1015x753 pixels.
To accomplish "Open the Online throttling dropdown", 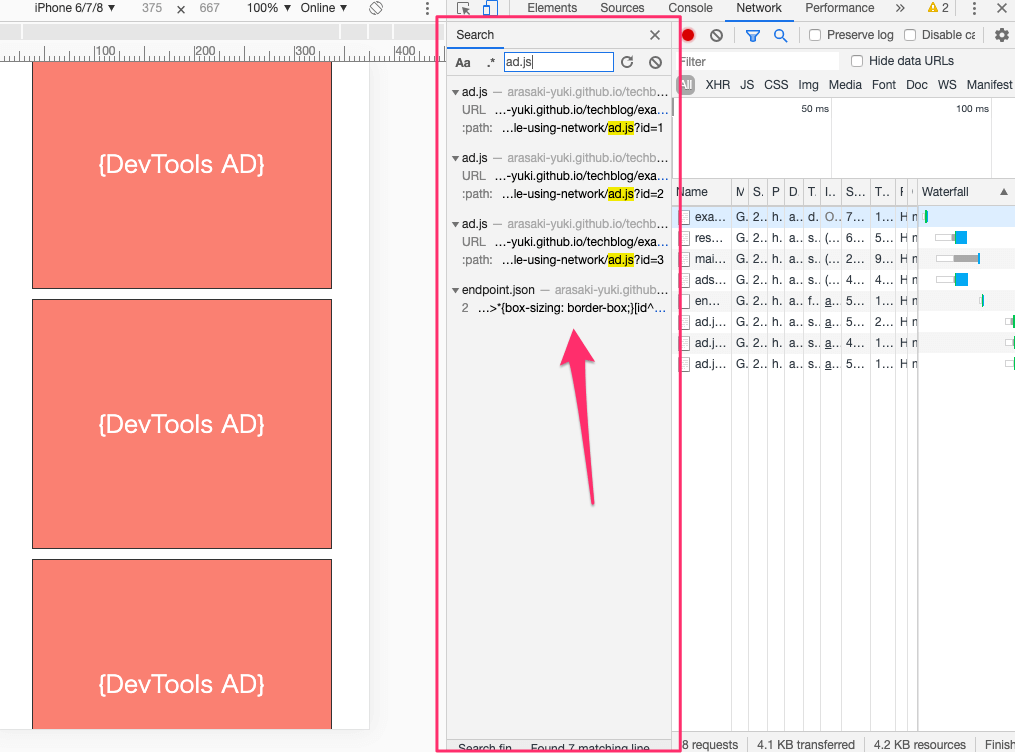I will pos(324,8).
